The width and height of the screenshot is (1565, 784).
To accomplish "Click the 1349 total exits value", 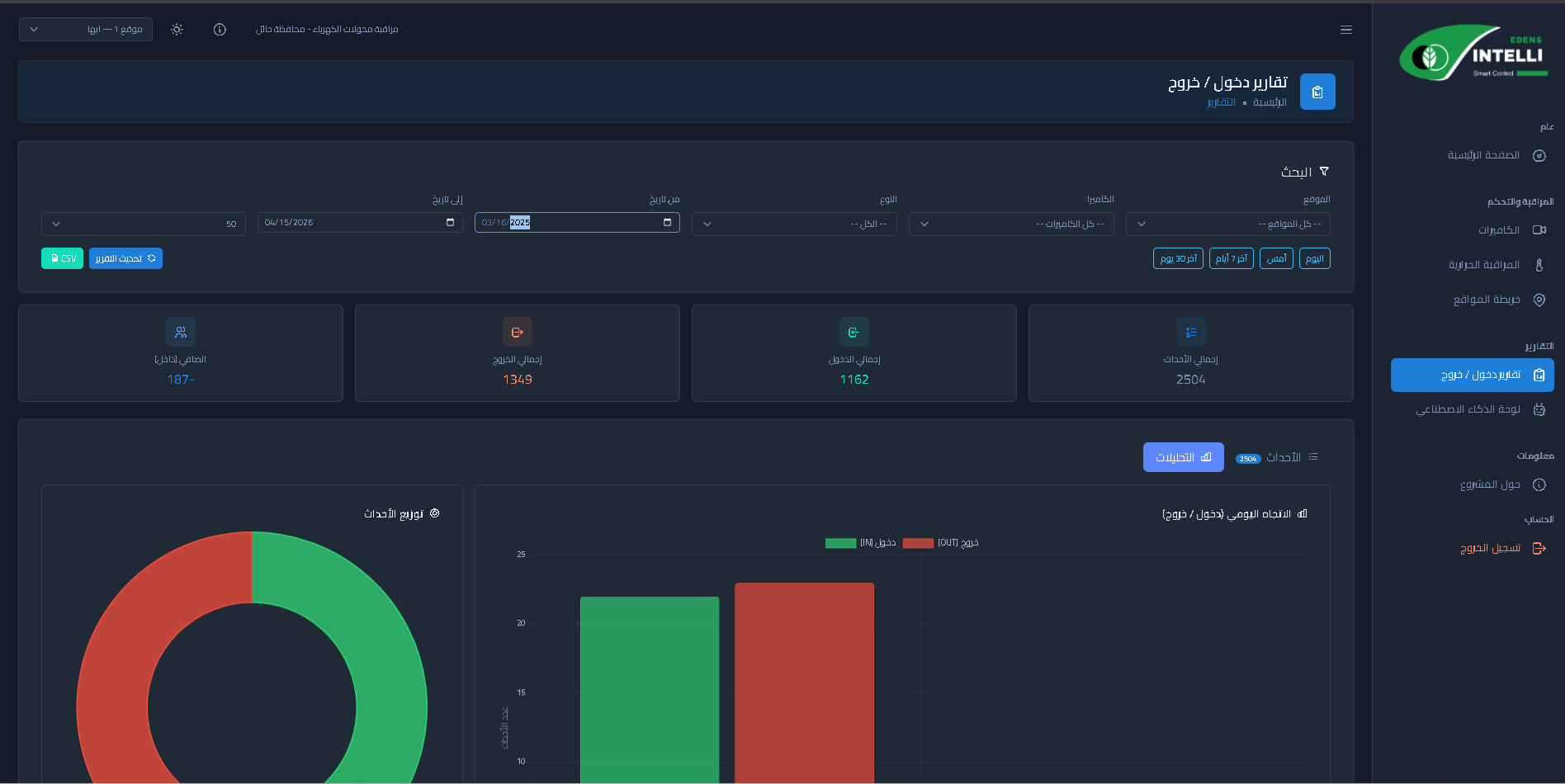I will [x=518, y=380].
